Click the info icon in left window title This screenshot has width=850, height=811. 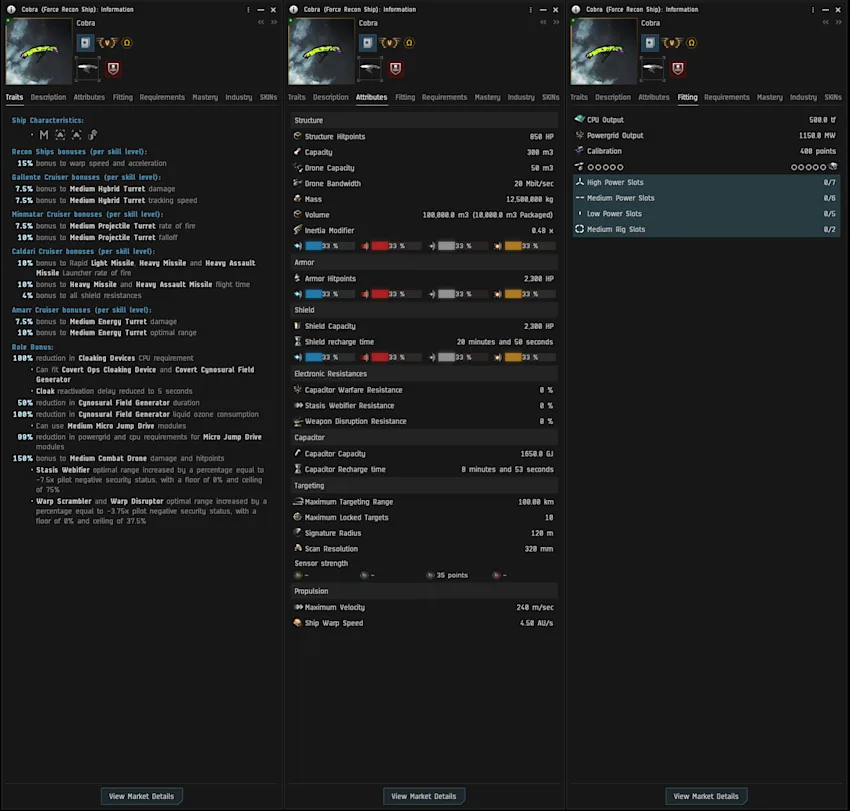click(x=11, y=9)
